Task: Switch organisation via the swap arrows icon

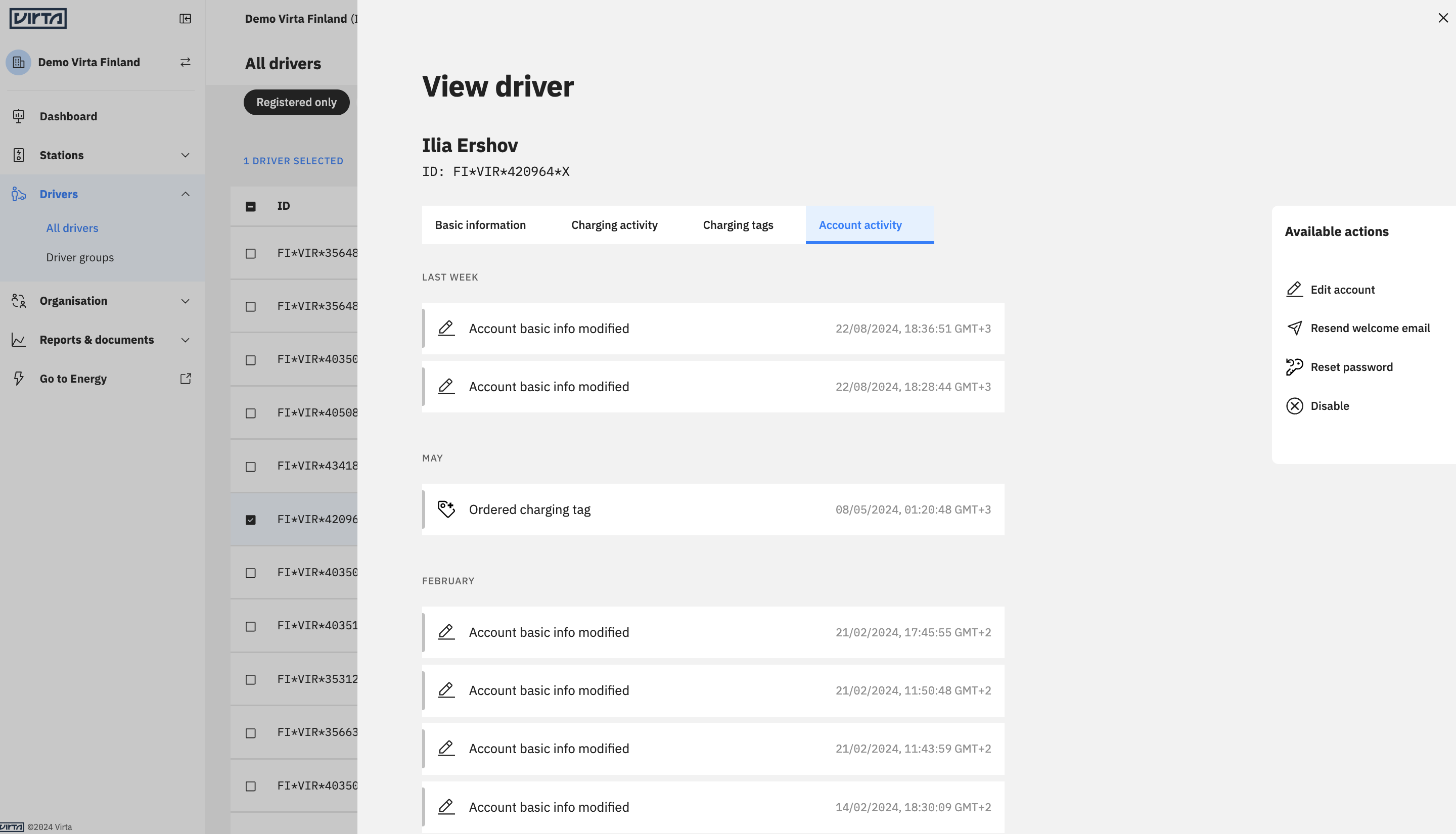Action: (x=185, y=62)
